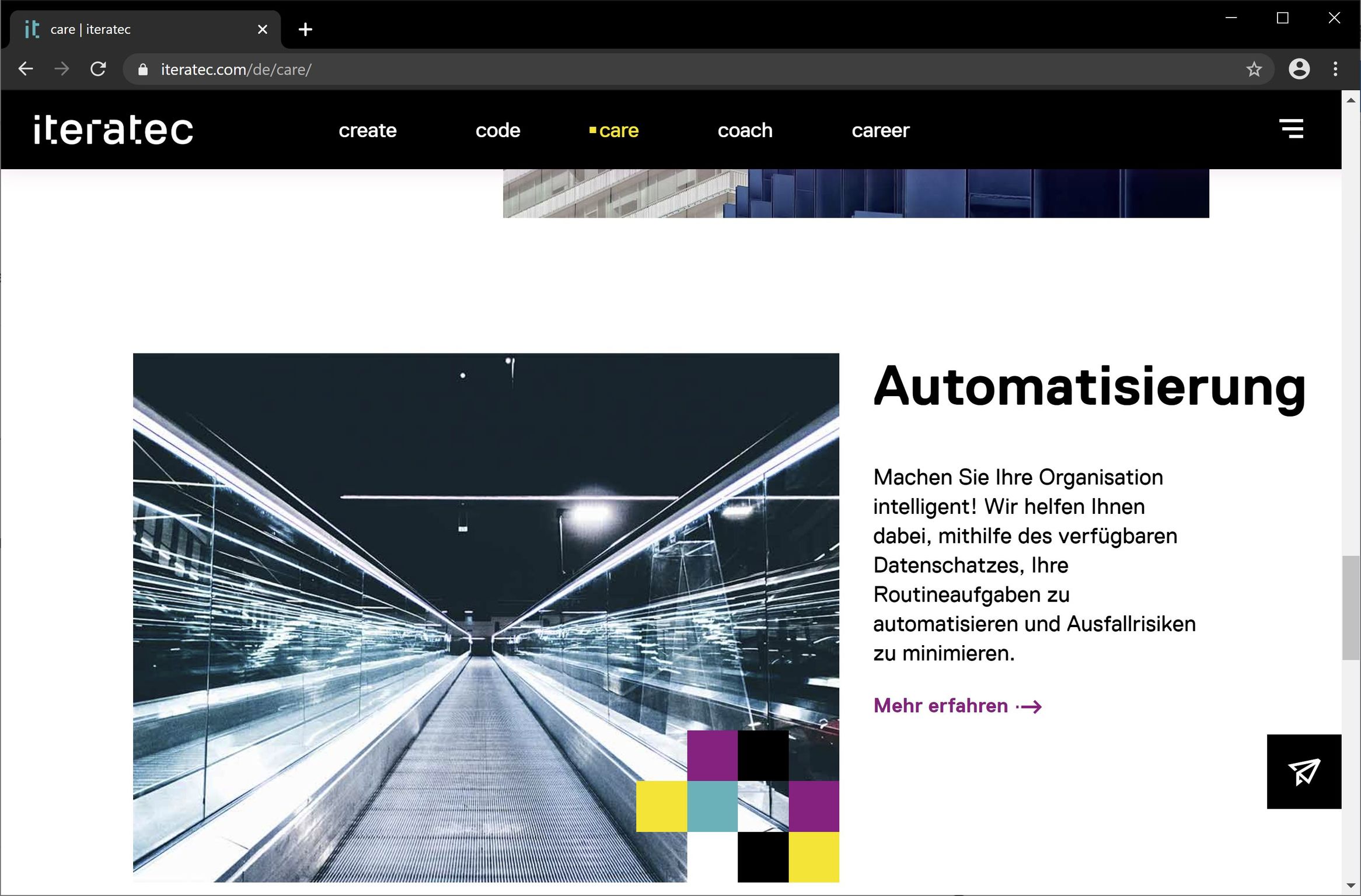The height and width of the screenshot is (896, 1361).
Task: Click the building photo at top
Action: tap(856, 193)
